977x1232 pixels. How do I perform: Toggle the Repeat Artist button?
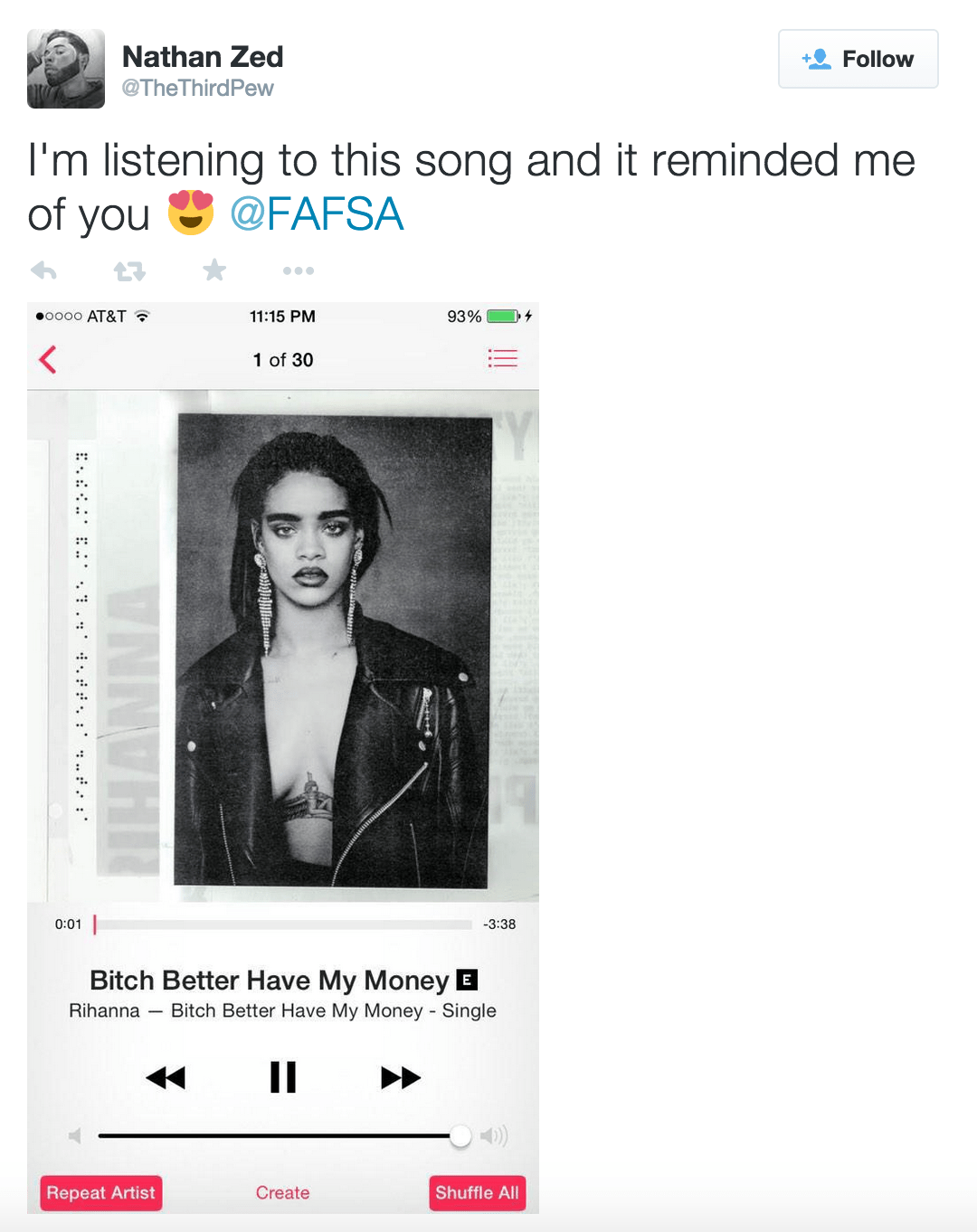pyautogui.click(x=101, y=1192)
